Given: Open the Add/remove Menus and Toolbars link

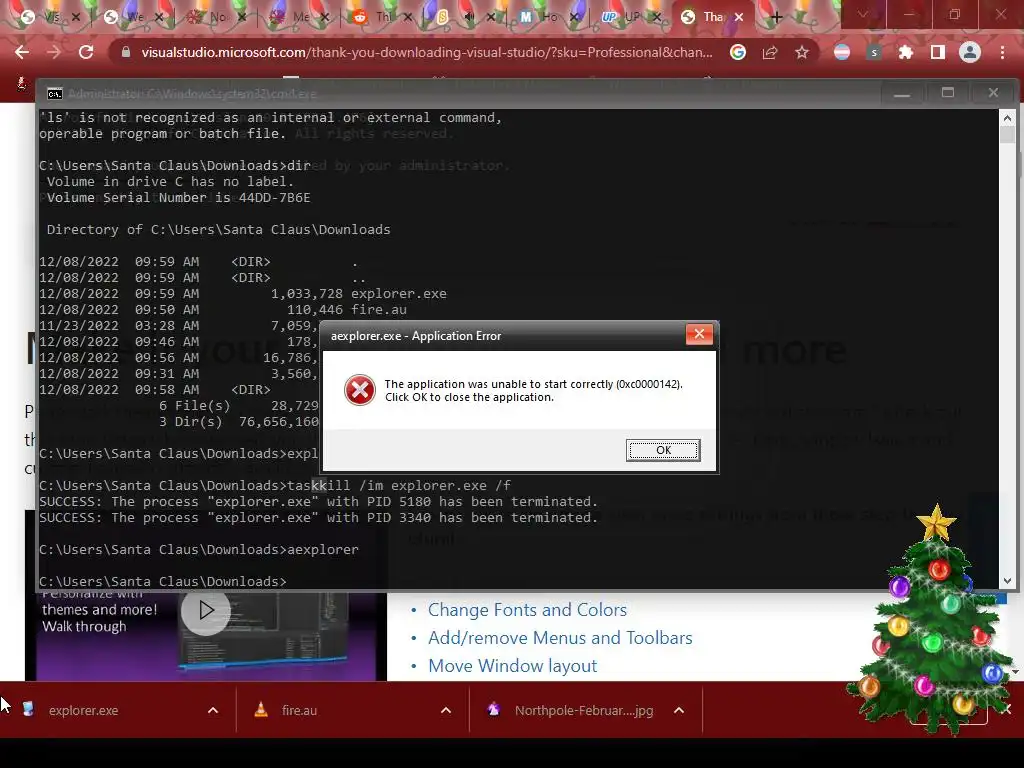Looking at the screenshot, I should (560, 638).
